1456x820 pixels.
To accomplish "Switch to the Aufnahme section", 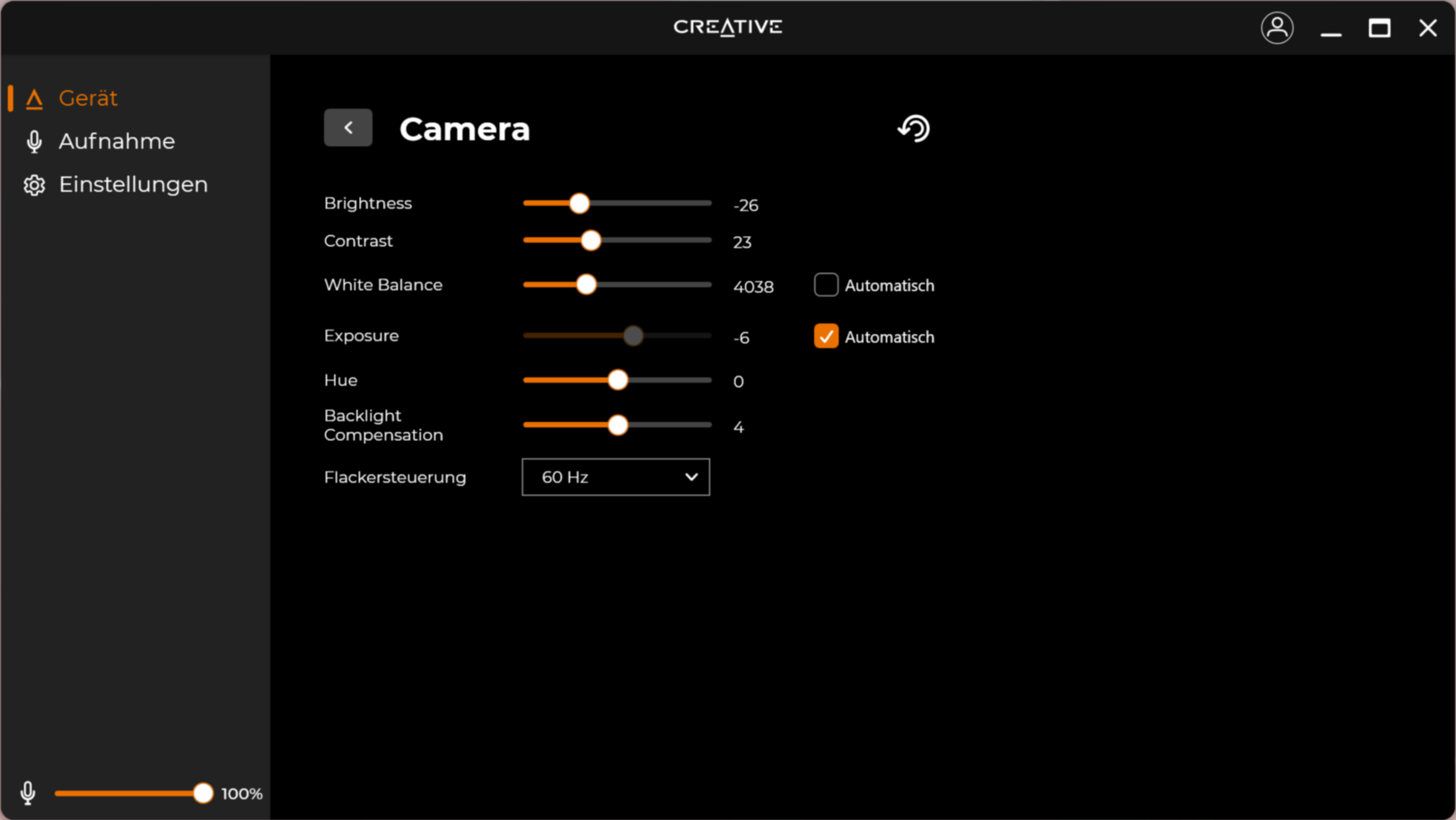I will 117,141.
